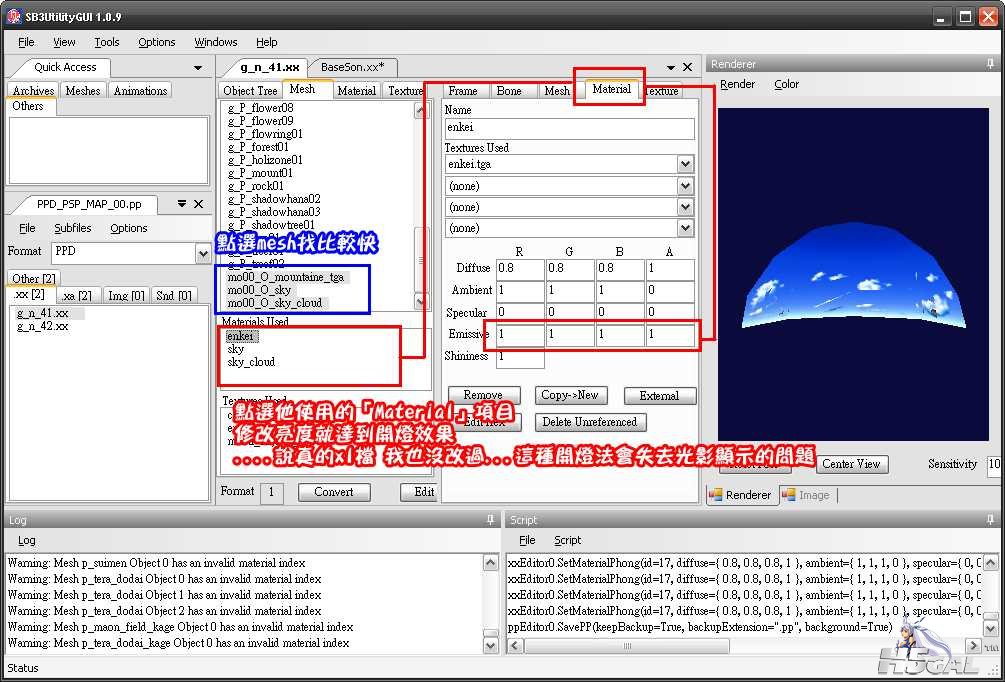Close the PPD_PSP_MAP_00.pp panel with its X
This screenshot has width=1005, height=682.
198,204
